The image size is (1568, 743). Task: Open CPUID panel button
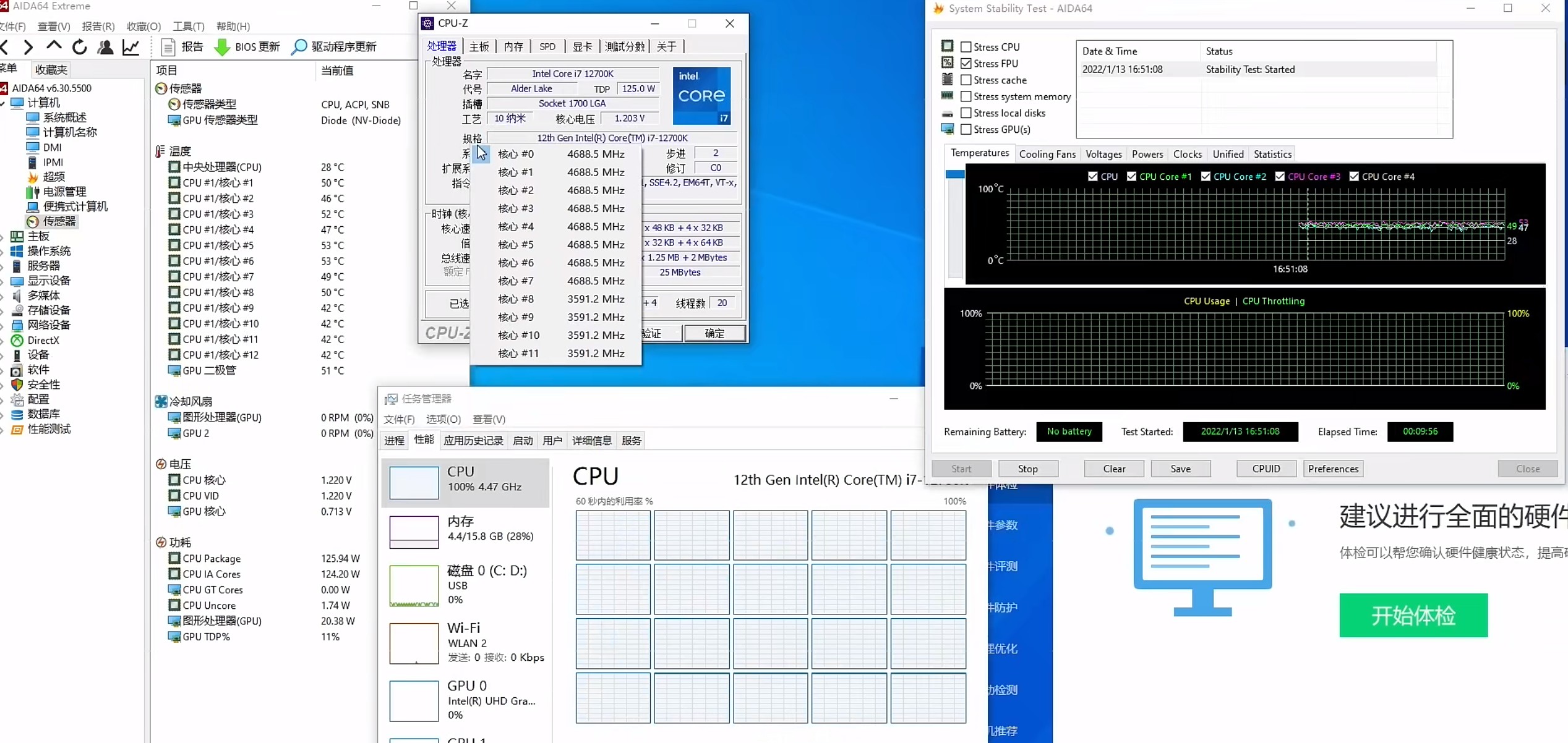1266,469
